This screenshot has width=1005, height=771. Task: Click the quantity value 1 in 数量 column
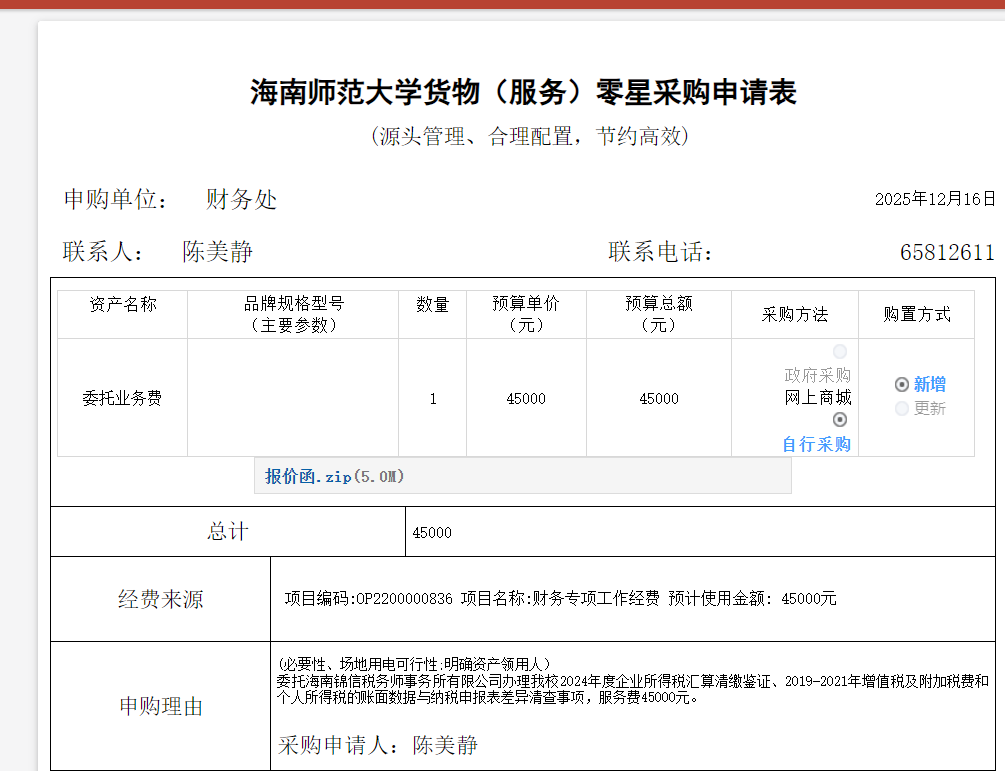point(433,399)
